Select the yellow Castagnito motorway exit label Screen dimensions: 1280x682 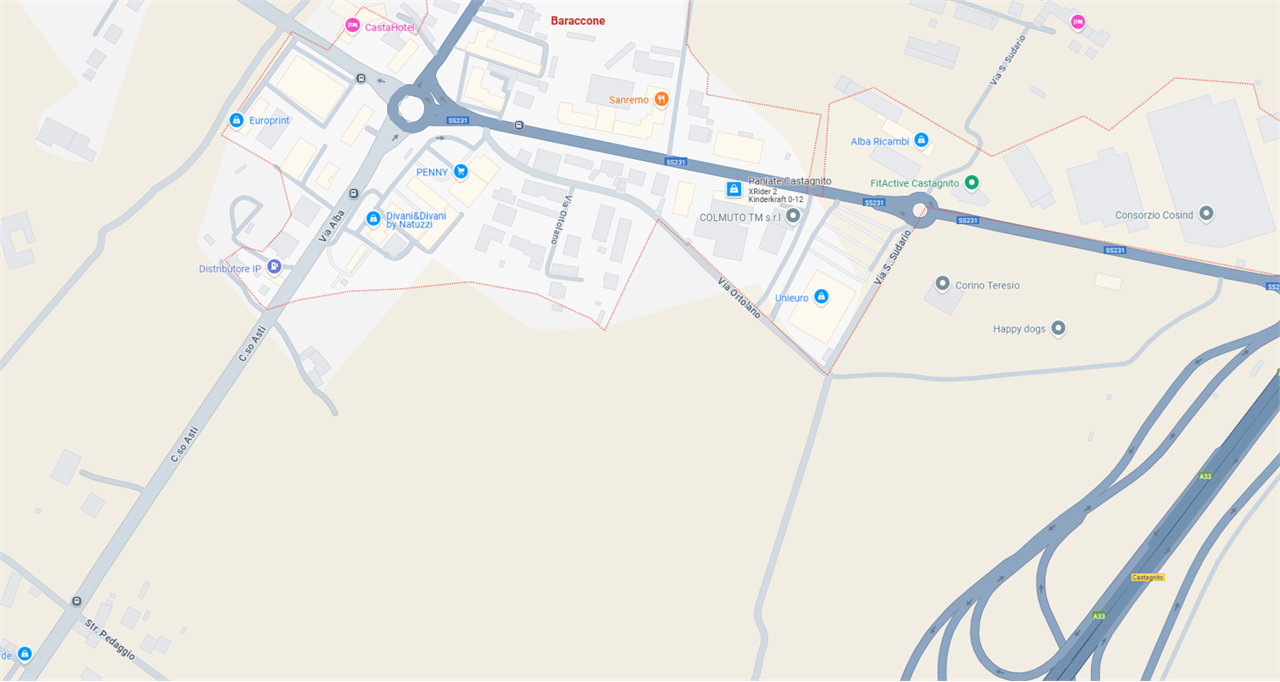1148,577
